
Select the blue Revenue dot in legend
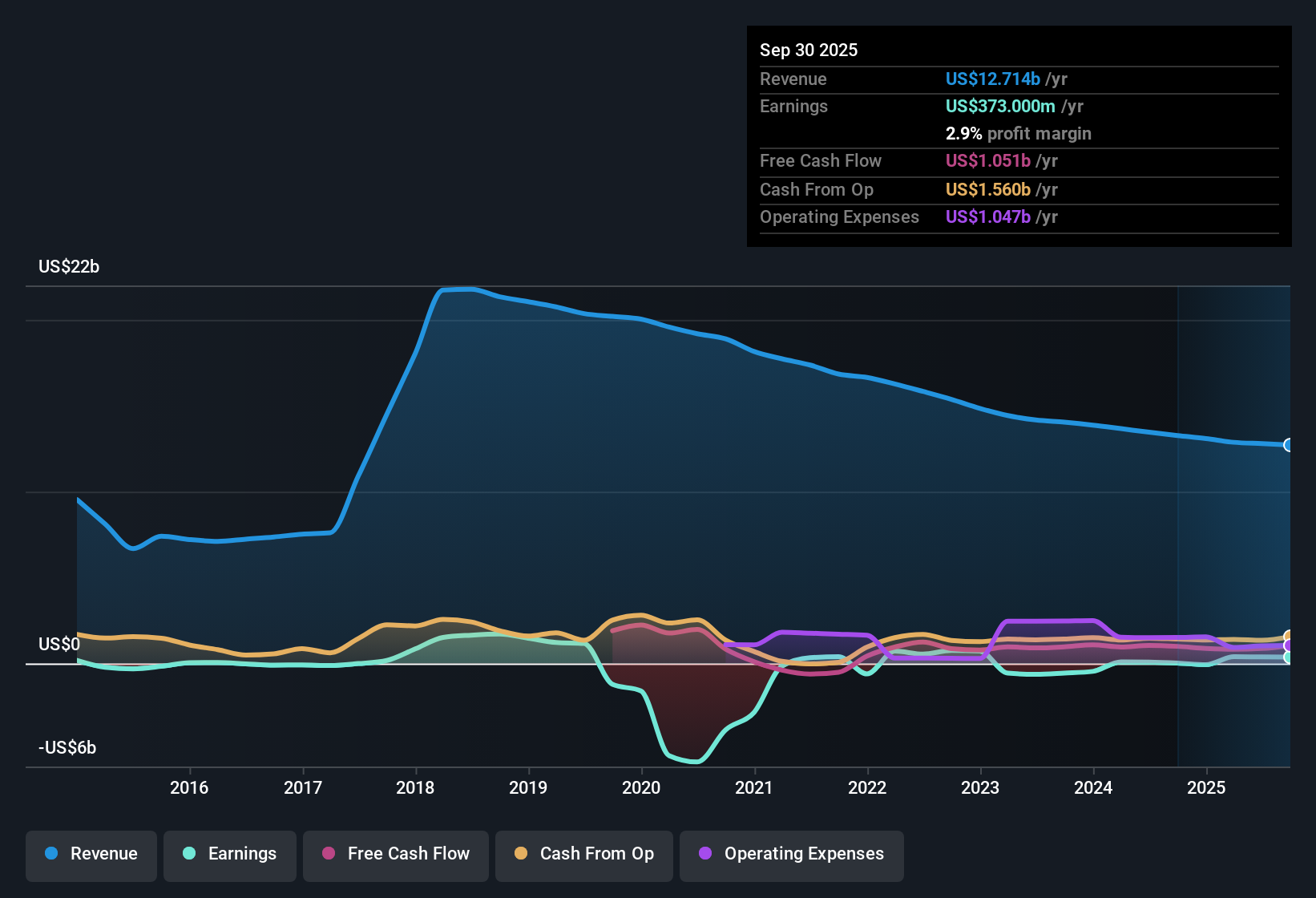click(x=50, y=854)
